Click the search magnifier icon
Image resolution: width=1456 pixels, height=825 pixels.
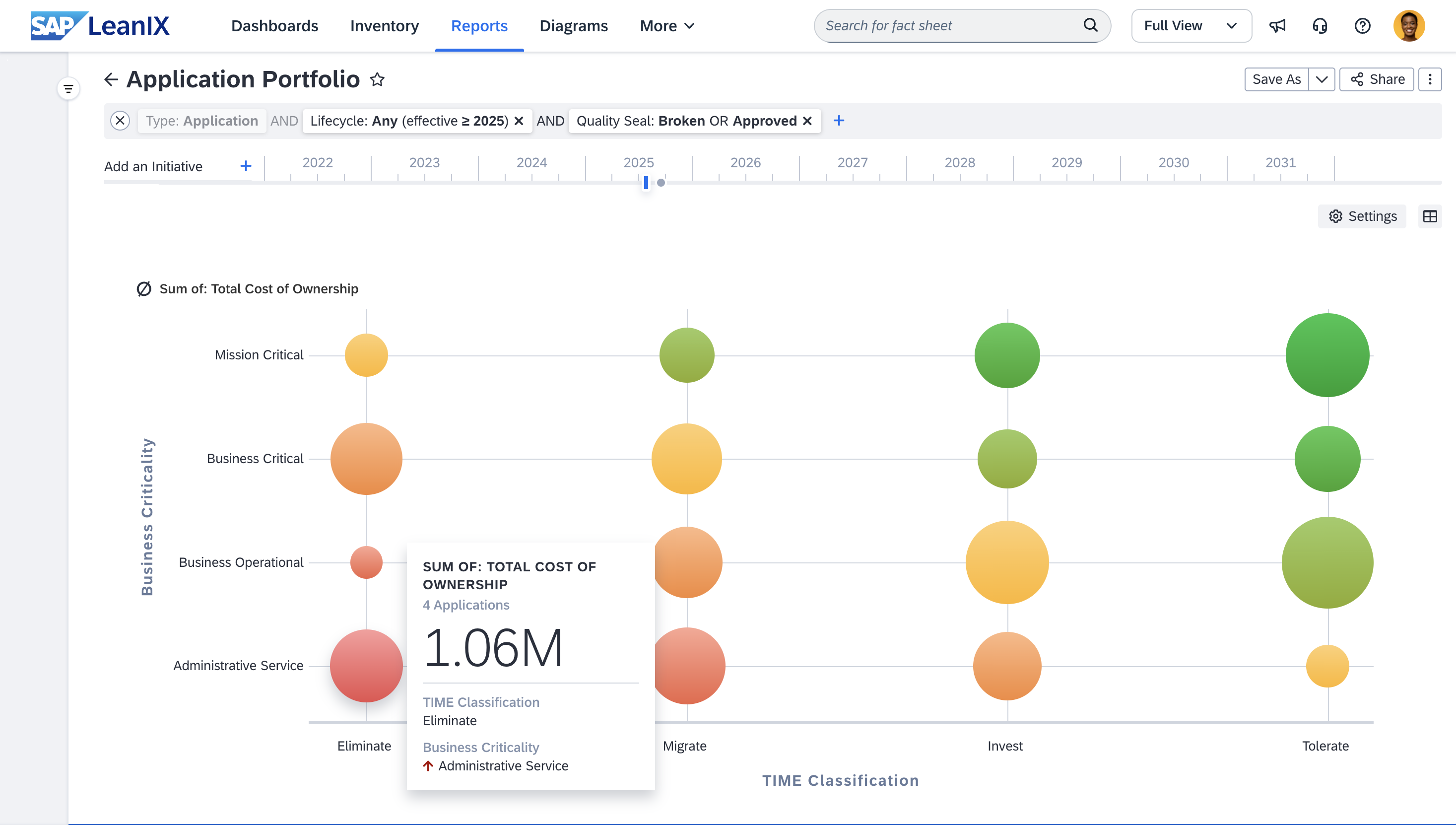pos(1090,25)
